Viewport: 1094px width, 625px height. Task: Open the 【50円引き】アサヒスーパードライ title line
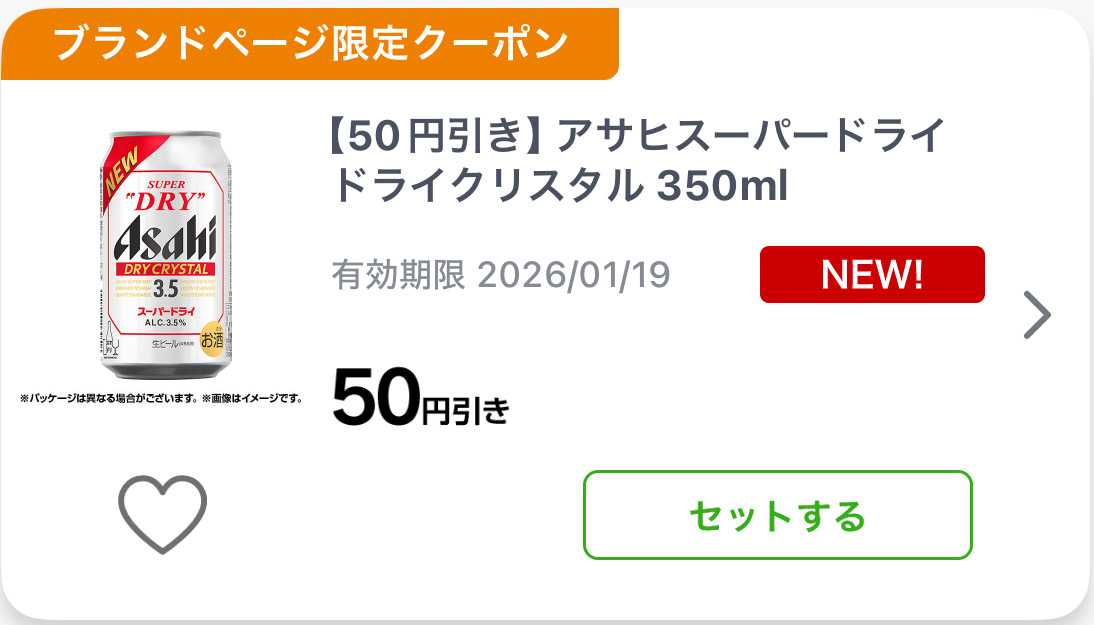(x=636, y=135)
